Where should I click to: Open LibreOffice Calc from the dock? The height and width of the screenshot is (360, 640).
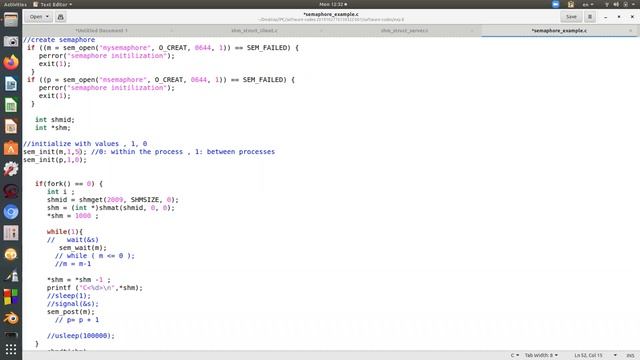11,105
